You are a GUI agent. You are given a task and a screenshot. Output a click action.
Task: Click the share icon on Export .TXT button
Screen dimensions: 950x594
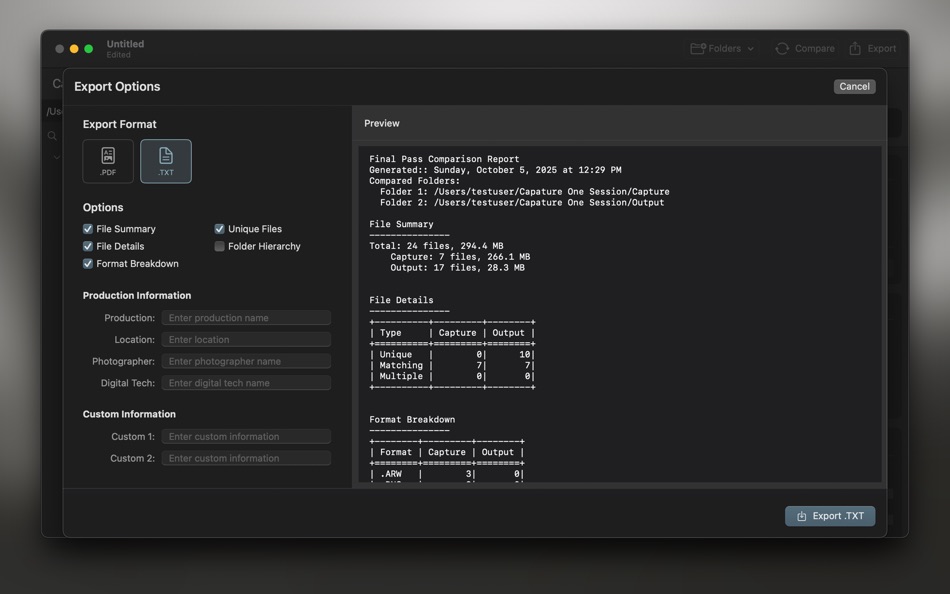click(803, 516)
